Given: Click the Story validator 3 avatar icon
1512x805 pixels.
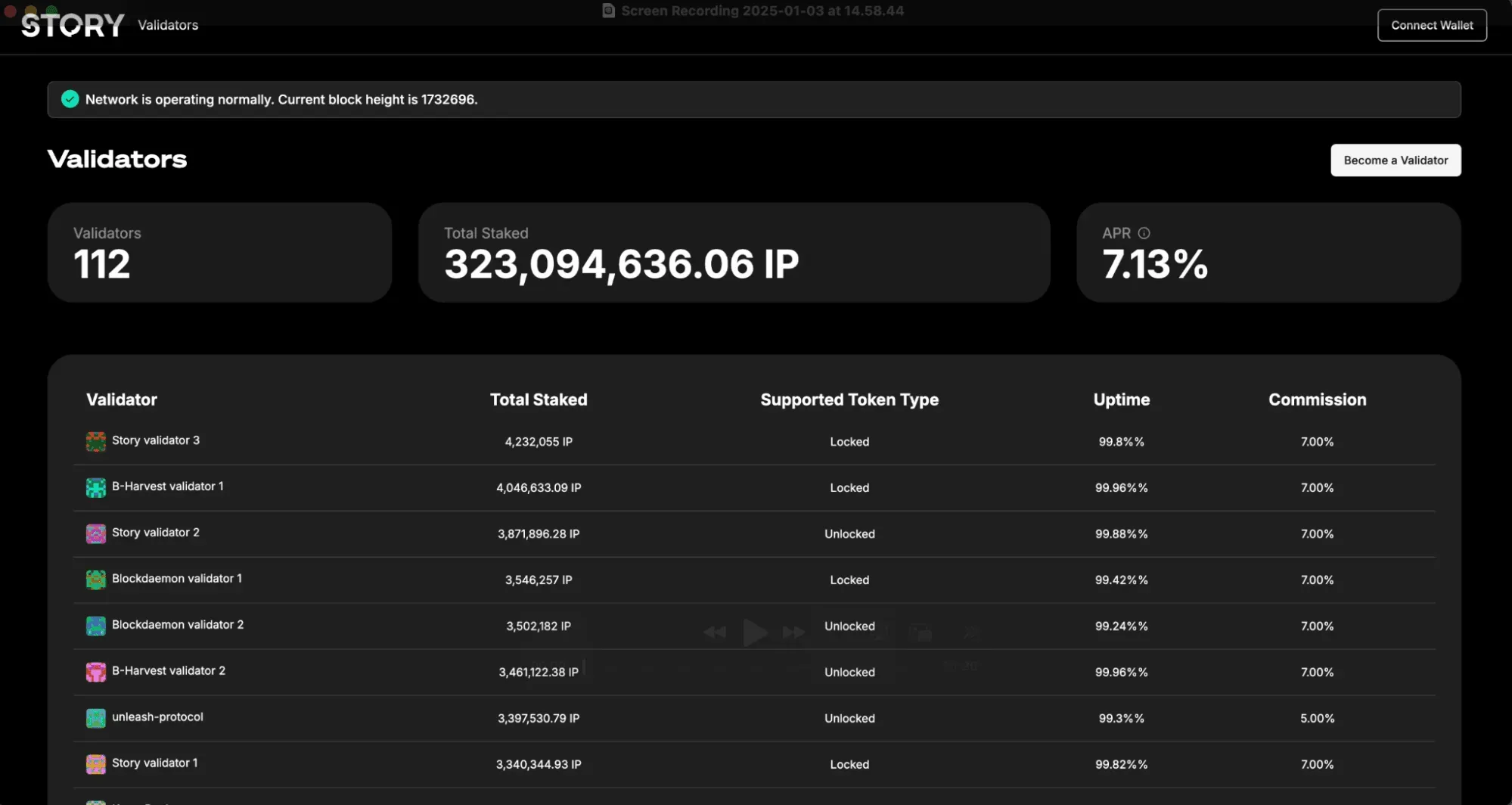Looking at the screenshot, I should pyautogui.click(x=96, y=441).
